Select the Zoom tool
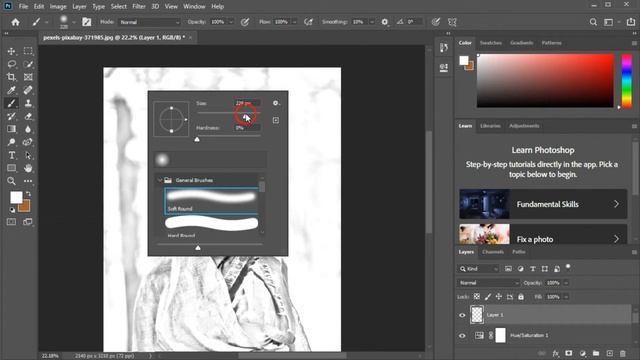Image resolution: width=640 pixels, height=360 pixels. [x=11, y=181]
